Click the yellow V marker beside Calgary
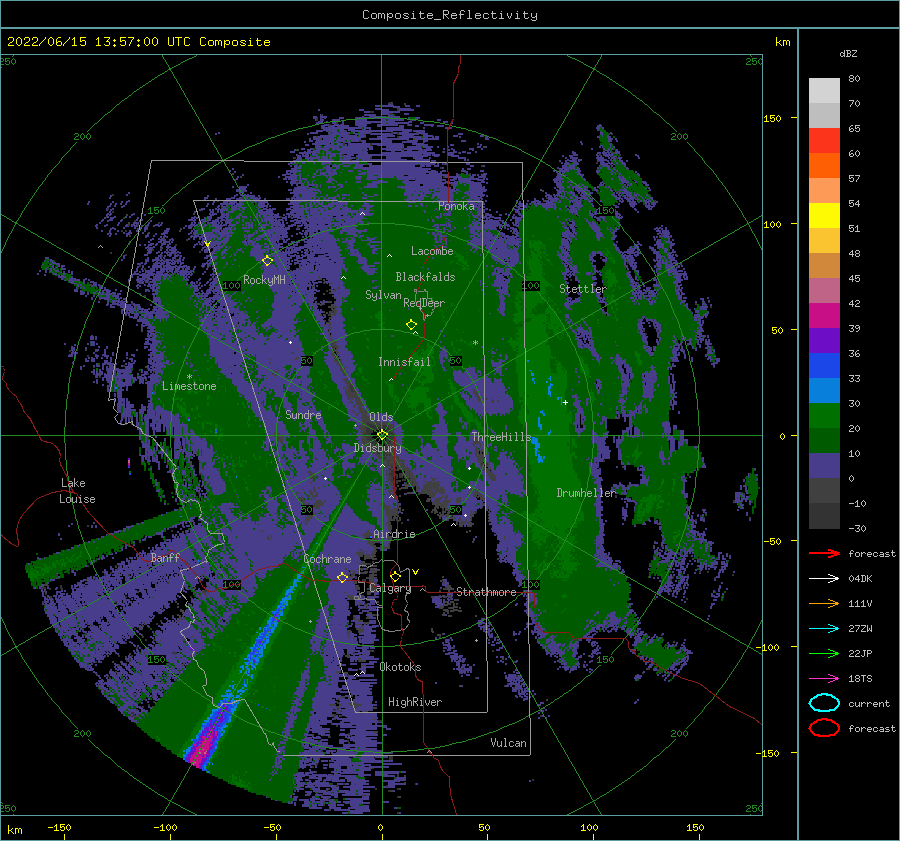 [416, 572]
